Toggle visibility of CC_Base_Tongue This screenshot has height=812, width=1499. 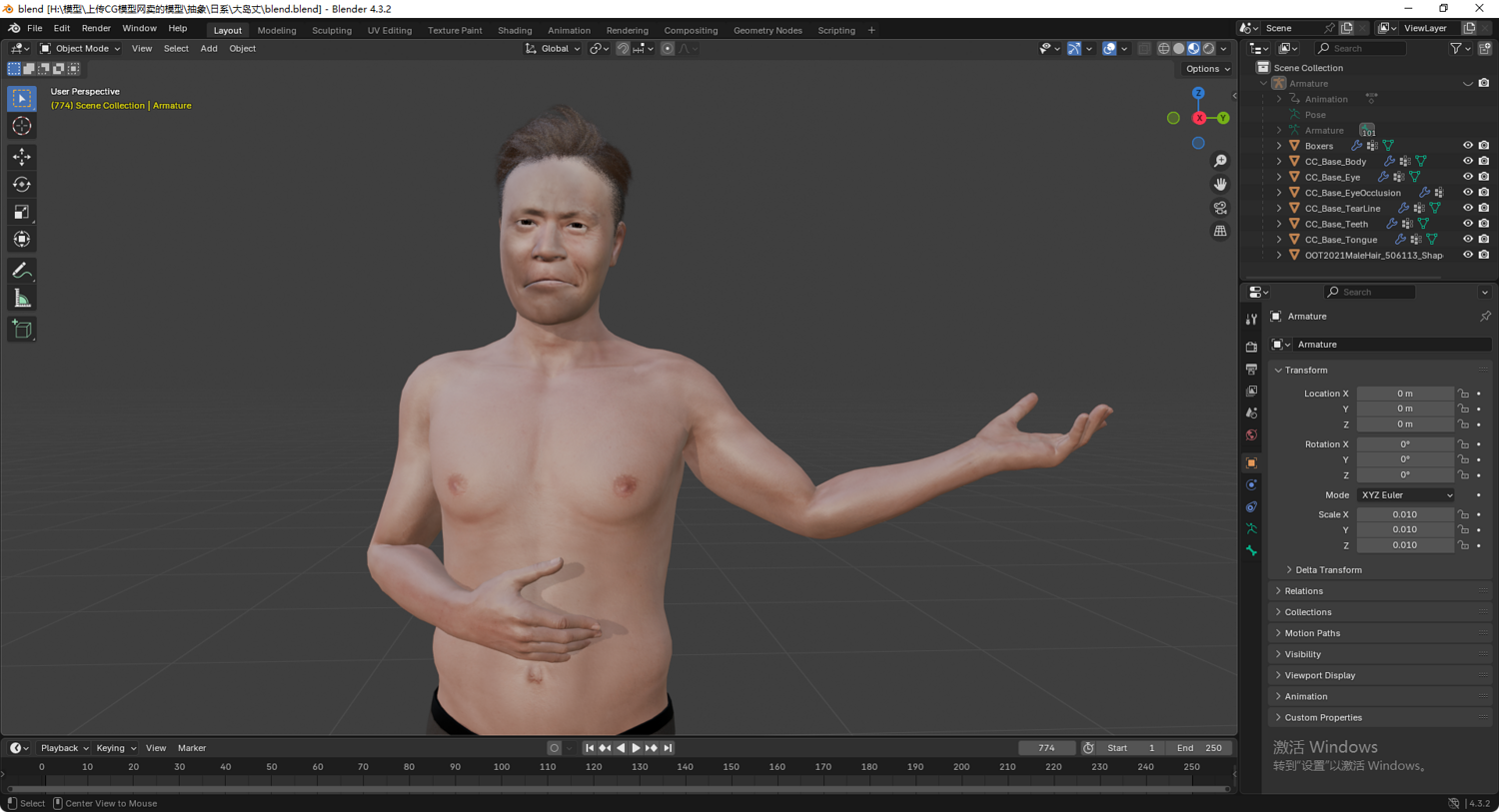click(1468, 240)
